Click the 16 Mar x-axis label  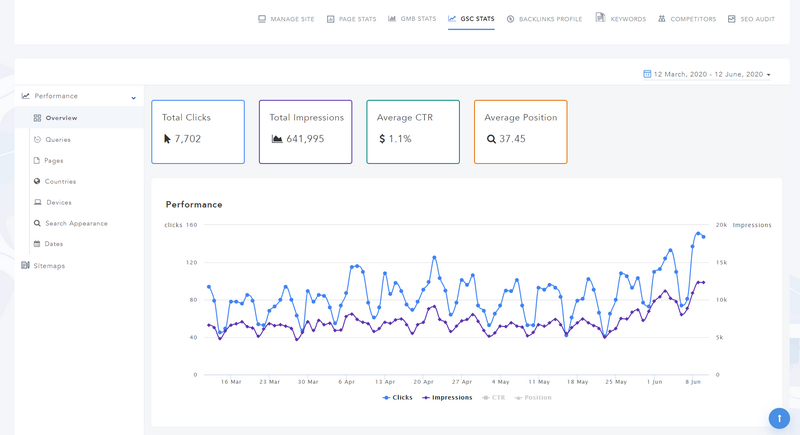coord(231,381)
